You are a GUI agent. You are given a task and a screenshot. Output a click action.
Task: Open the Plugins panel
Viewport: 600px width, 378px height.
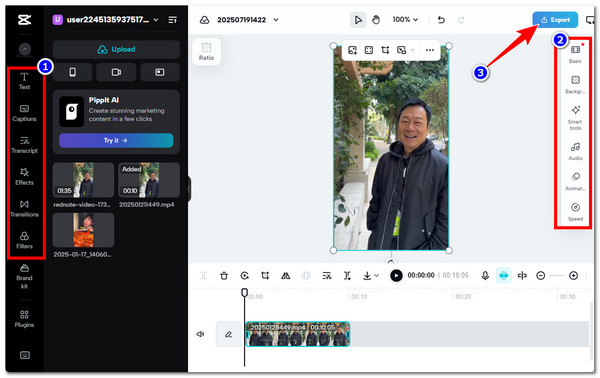coord(24,319)
